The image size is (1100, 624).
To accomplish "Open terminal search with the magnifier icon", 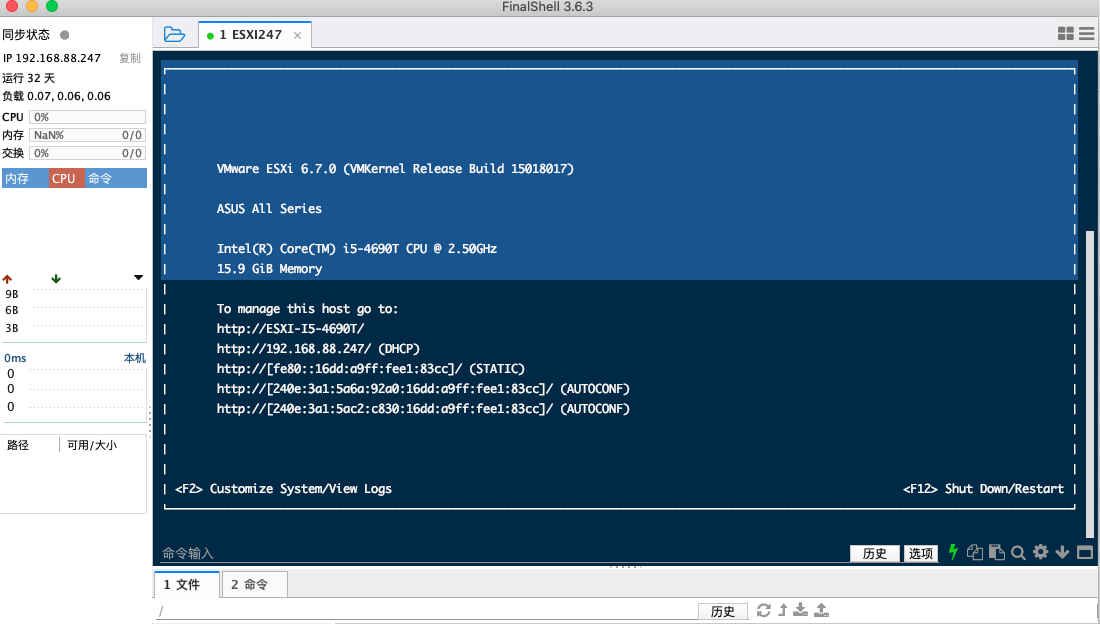I will click(x=1019, y=553).
